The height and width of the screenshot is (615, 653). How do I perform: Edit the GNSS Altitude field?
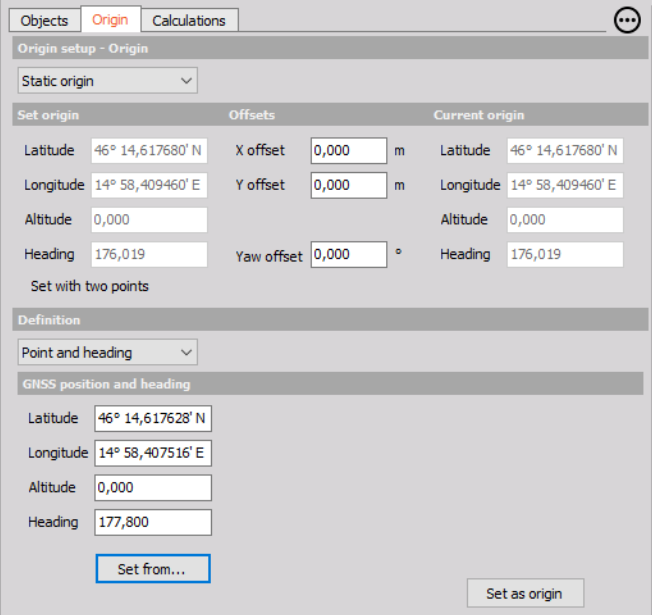153,488
